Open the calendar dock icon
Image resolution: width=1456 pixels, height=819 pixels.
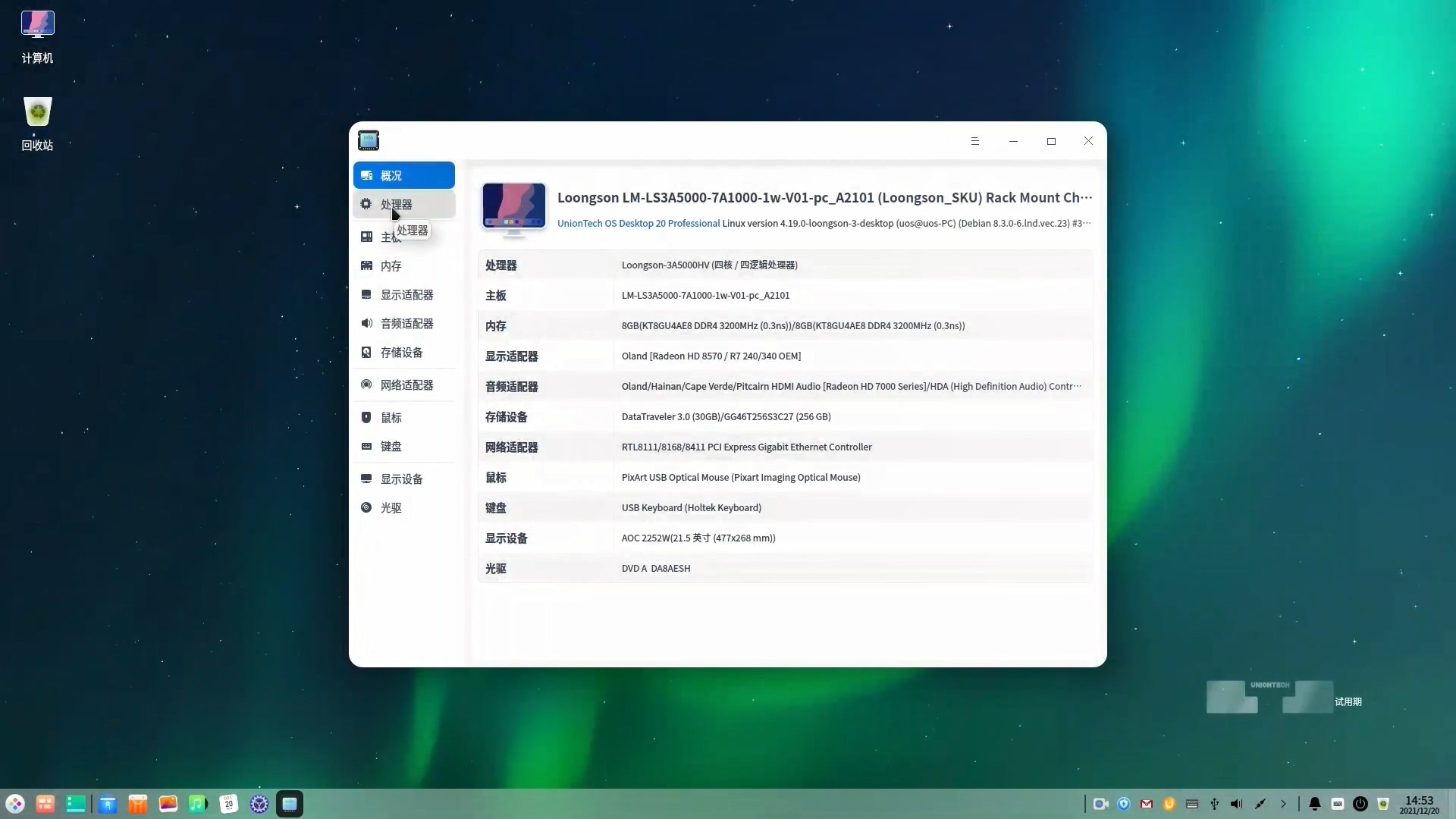coord(229,804)
